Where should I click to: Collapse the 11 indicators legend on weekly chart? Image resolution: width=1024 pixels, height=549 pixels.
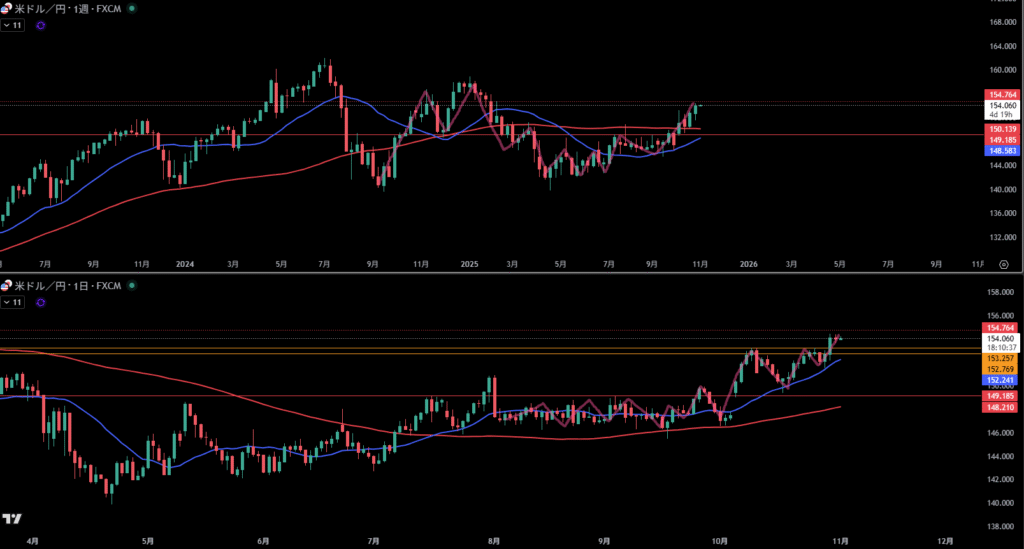click(x=13, y=24)
